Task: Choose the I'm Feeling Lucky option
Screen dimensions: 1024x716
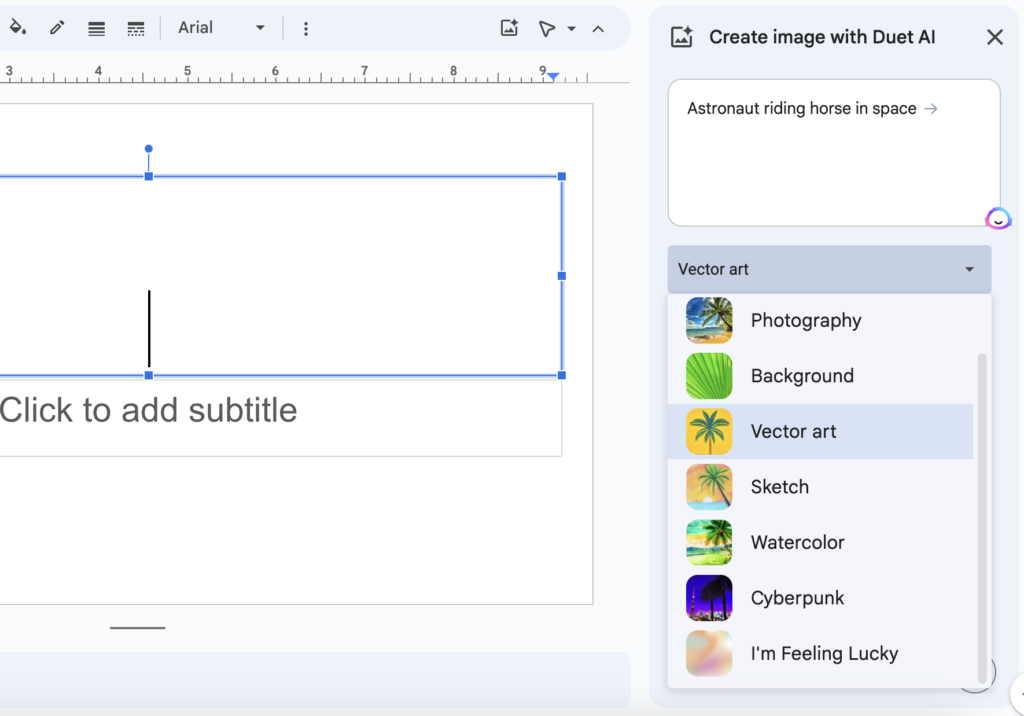Action: 824,653
